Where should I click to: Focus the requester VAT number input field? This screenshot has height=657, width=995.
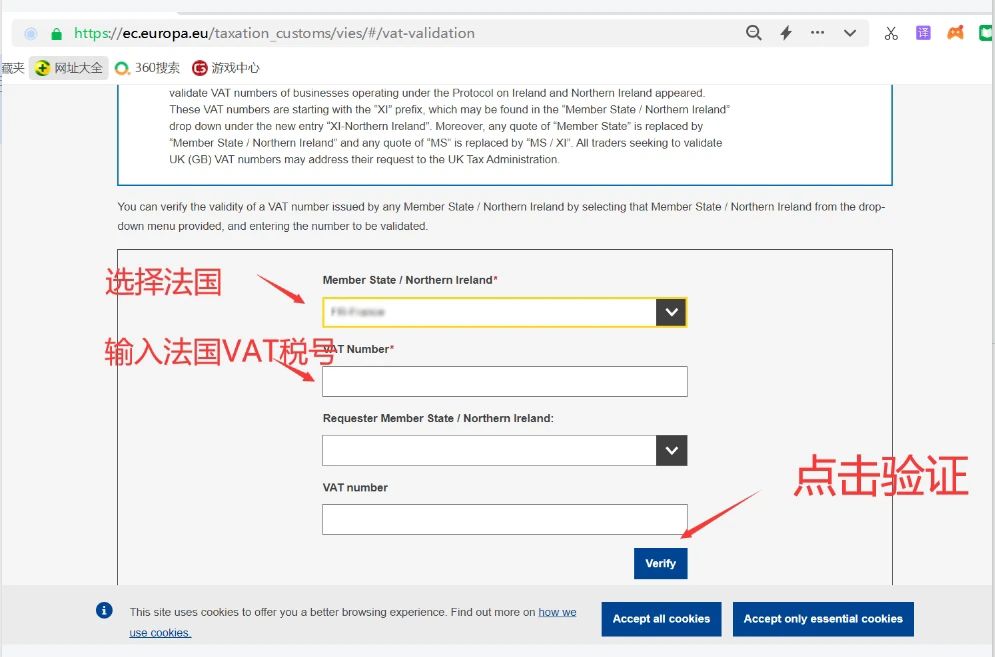coord(504,520)
